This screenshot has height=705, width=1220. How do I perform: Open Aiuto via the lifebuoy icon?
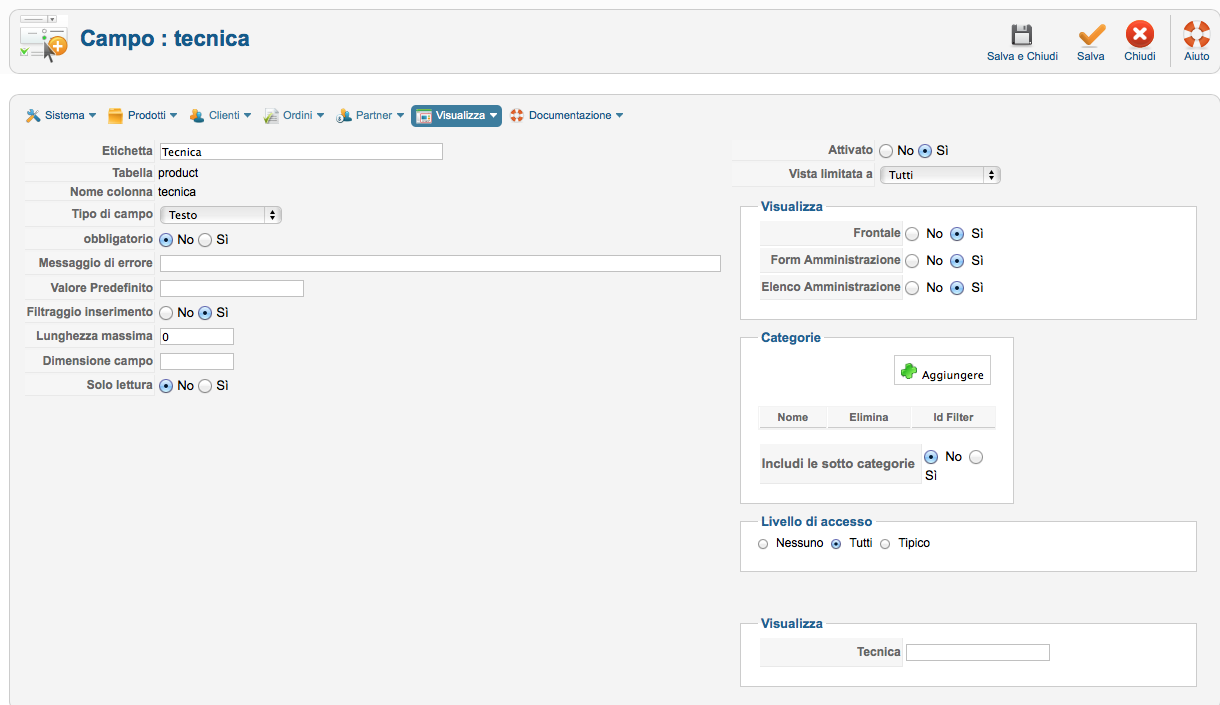1196,36
